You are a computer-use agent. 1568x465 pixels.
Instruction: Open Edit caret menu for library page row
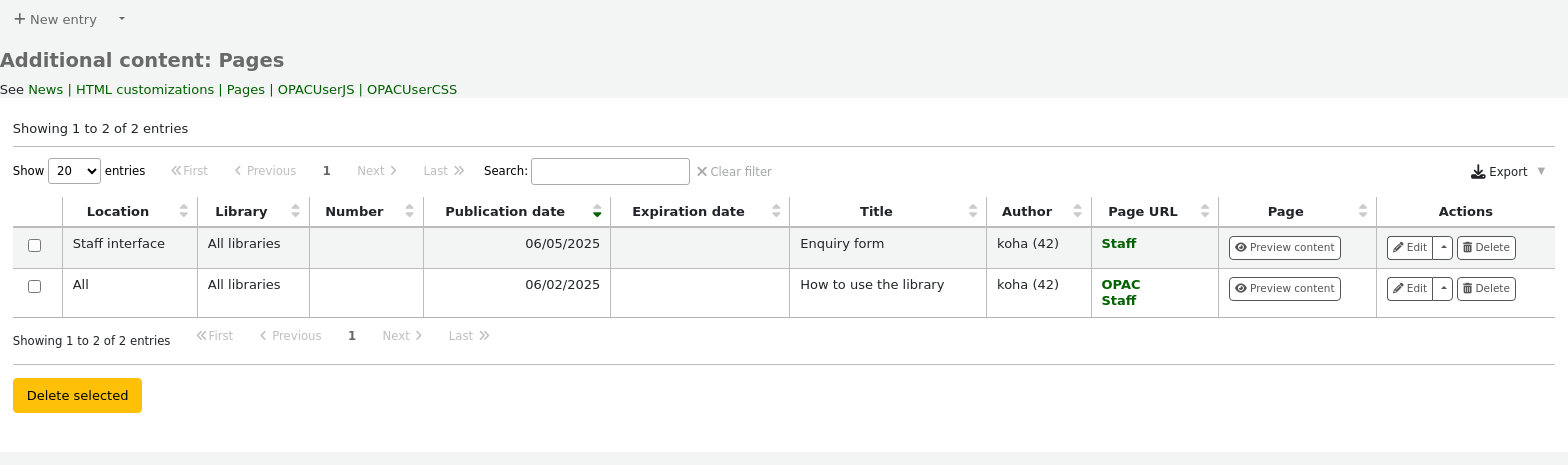[1443, 289]
